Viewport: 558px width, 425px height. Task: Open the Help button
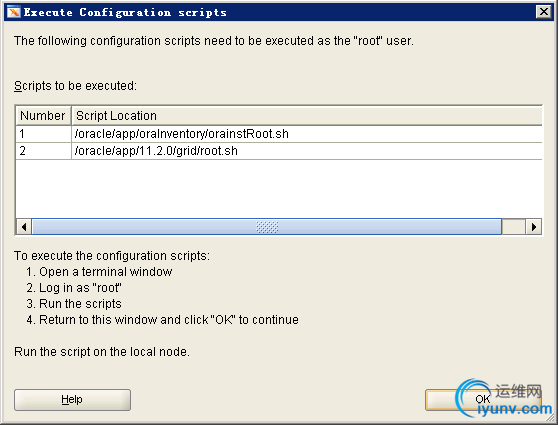click(72, 400)
